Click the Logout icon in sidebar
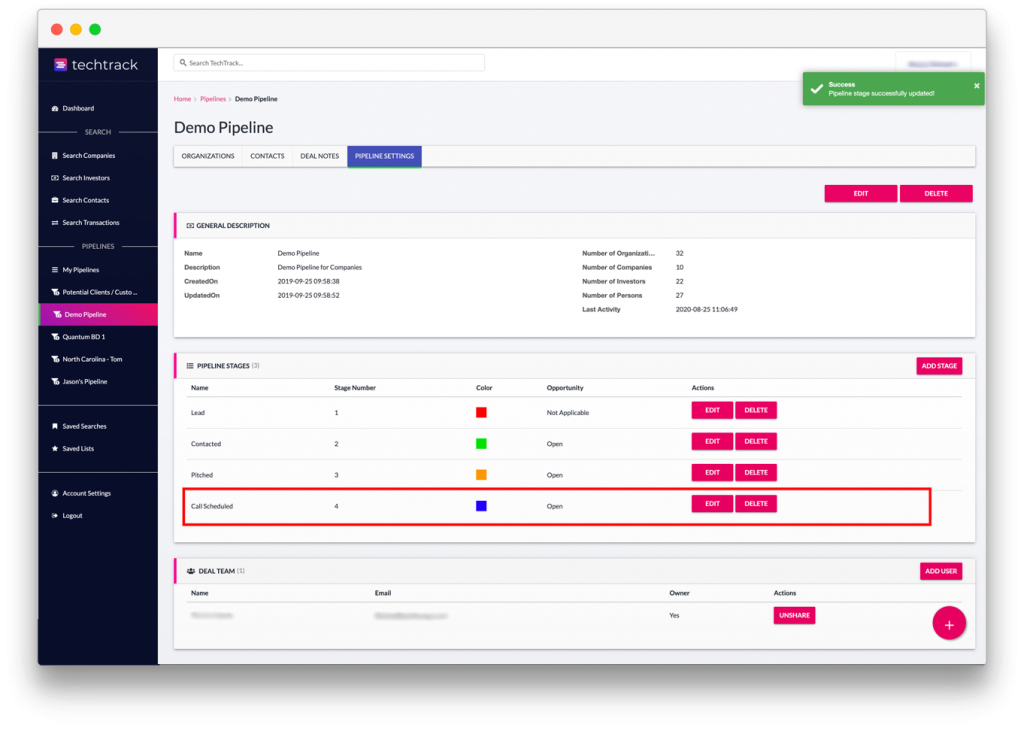Viewport: 1024px width, 740px height. pos(54,516)
